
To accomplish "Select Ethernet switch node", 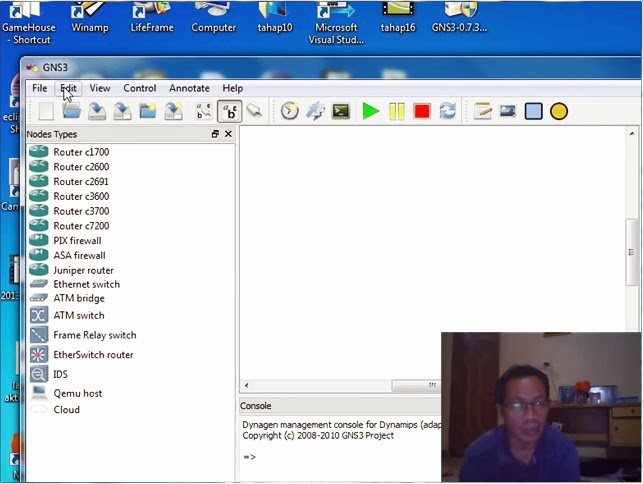I will 75,284.
